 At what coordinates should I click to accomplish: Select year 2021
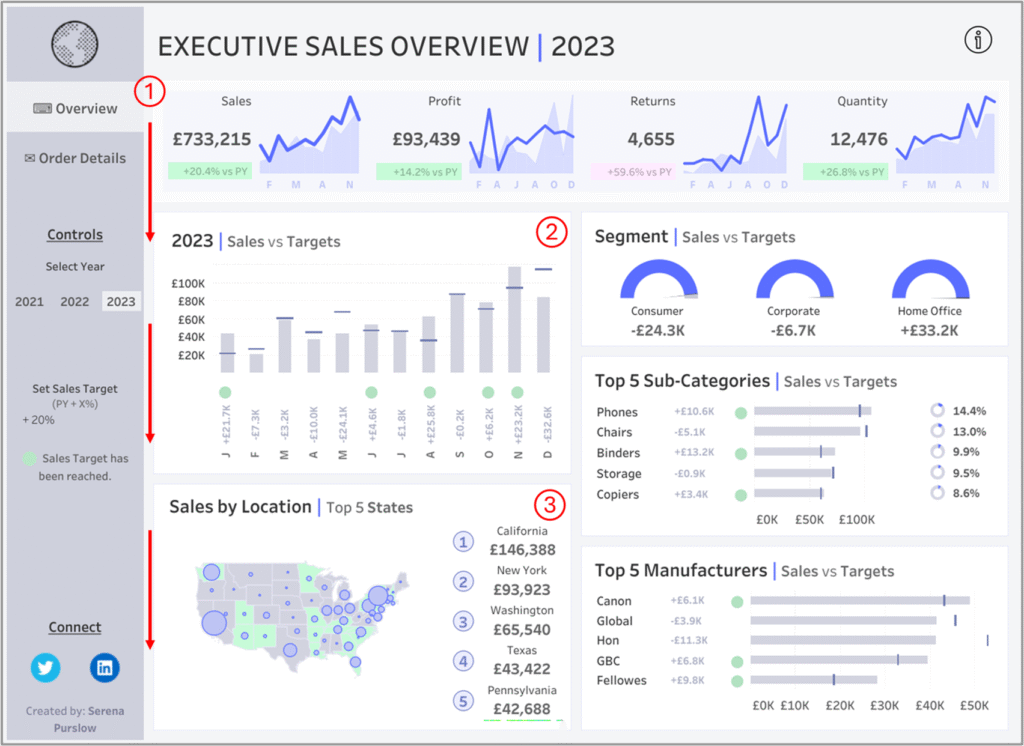point(29,301)
